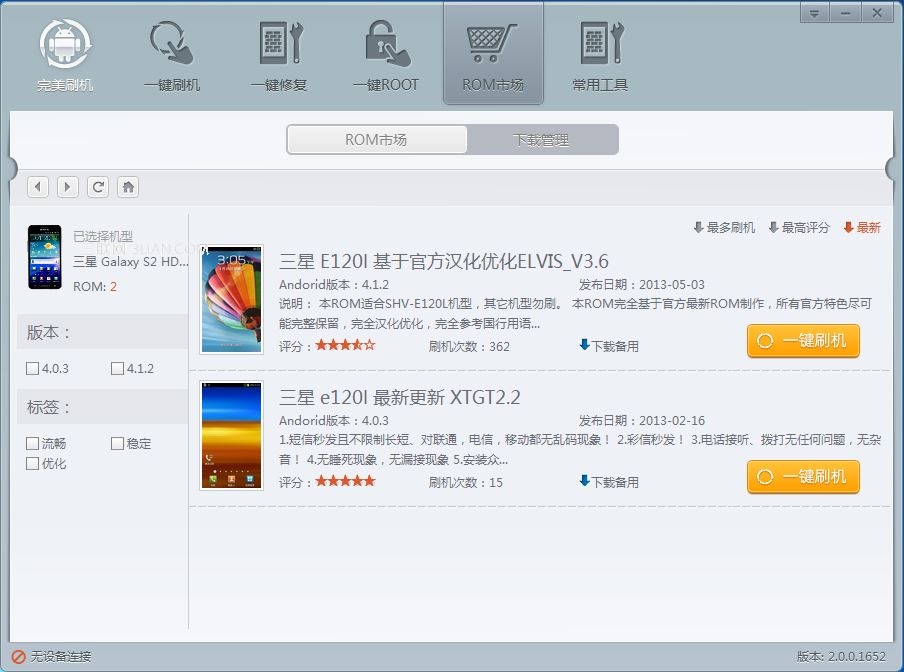Switch to the ROM市场 sub-tab
Image resolution: width=904 pixels, height=672 pixels.
(x=377, y=139)
